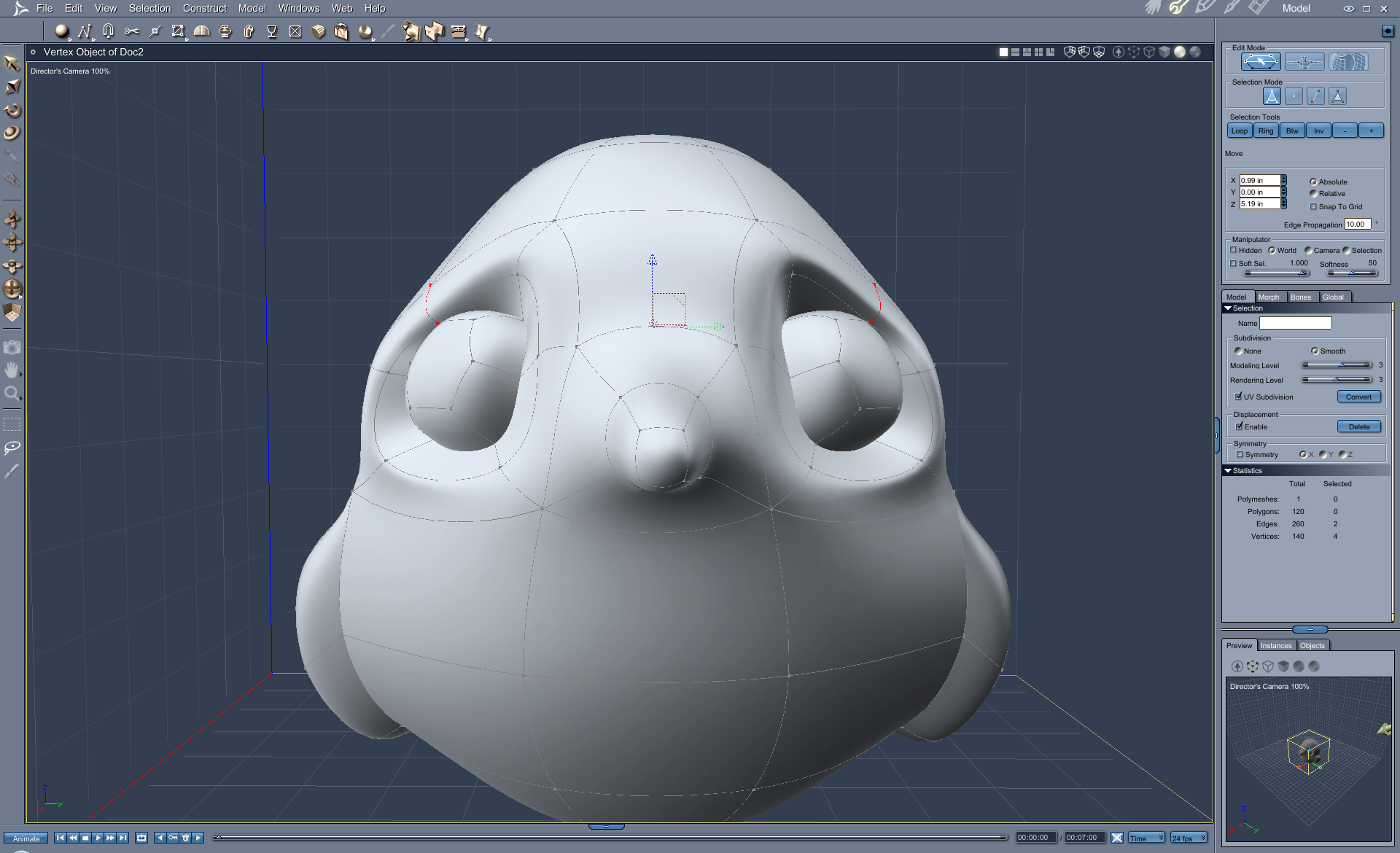Viewport: 1400px width, 853px height.
Task: Collapse the Selection section triangle
Action: click(1228, 308)
